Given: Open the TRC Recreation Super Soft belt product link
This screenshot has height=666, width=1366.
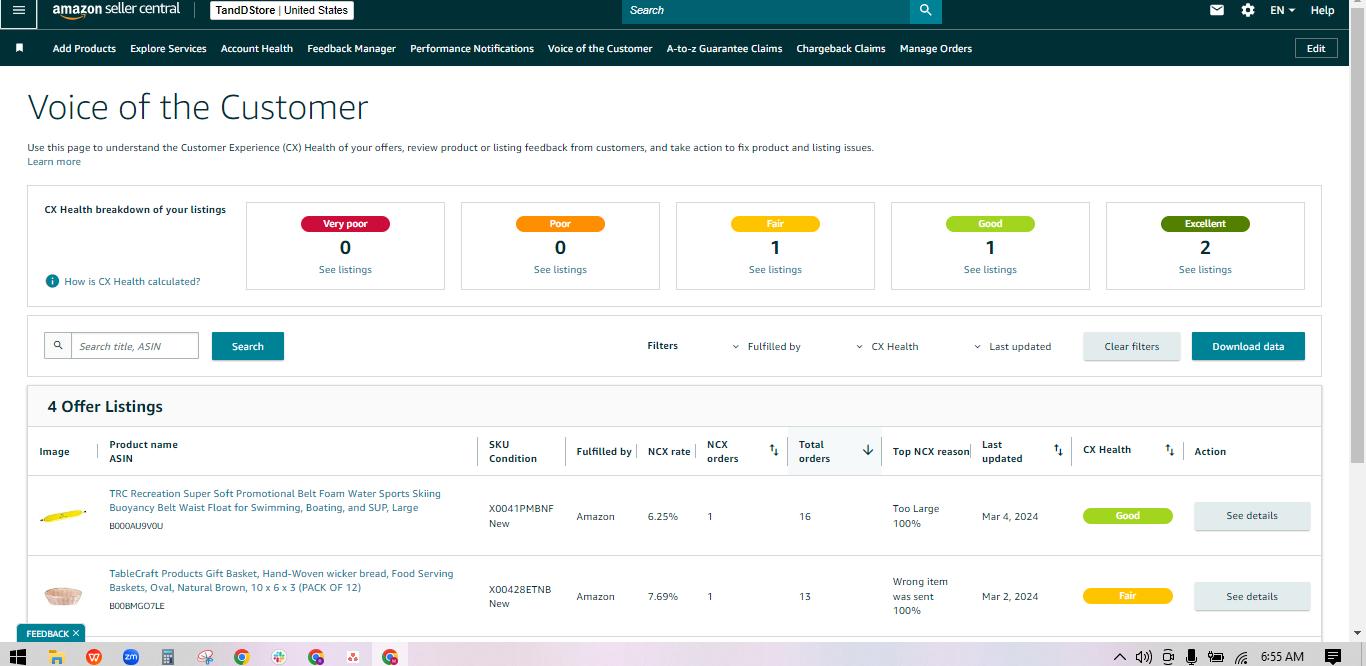Looking at the screenshot, I should click(275, 501).
